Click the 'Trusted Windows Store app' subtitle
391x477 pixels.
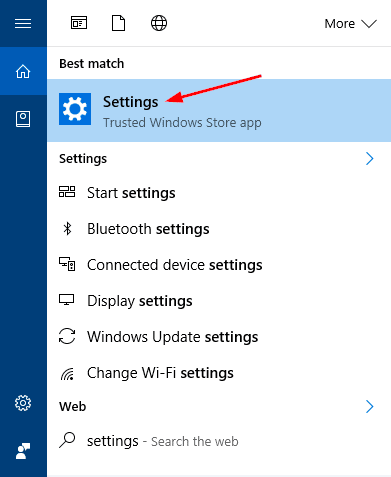[182, 123]
